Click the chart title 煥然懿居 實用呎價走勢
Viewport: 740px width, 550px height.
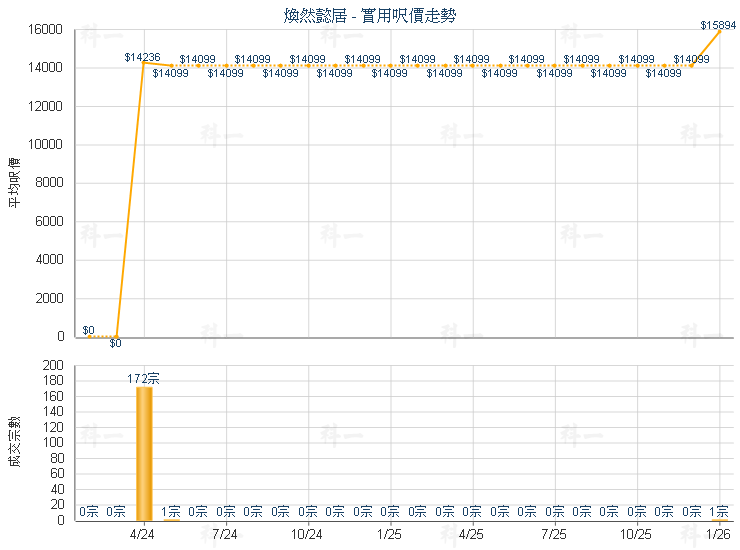point(371,15)
